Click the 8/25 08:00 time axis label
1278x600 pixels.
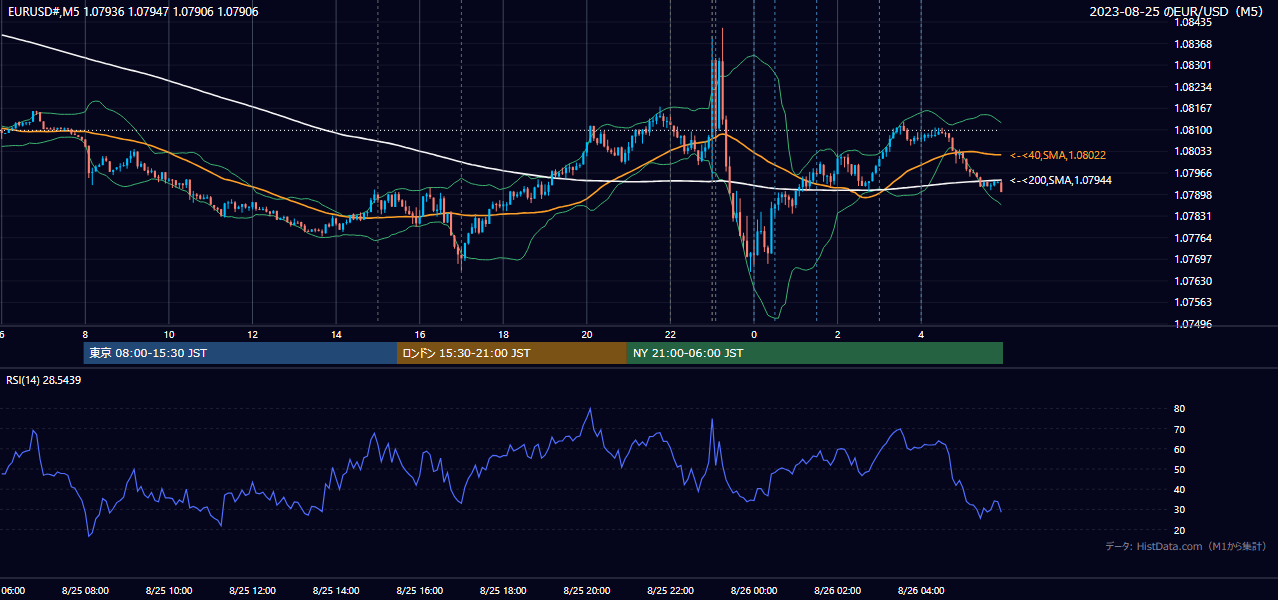click(84, 590)
